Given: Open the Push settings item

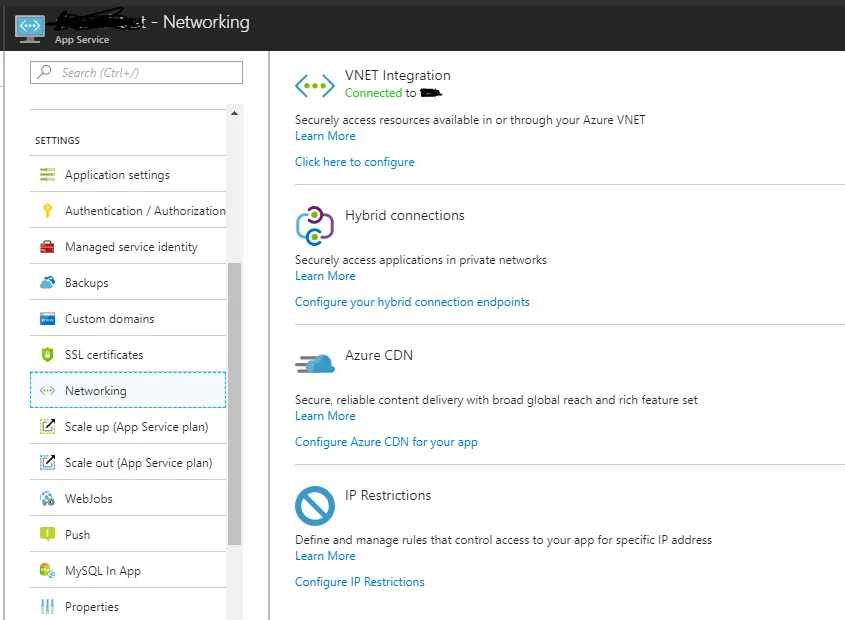Looking at the screenshot, I should point(78,535).
